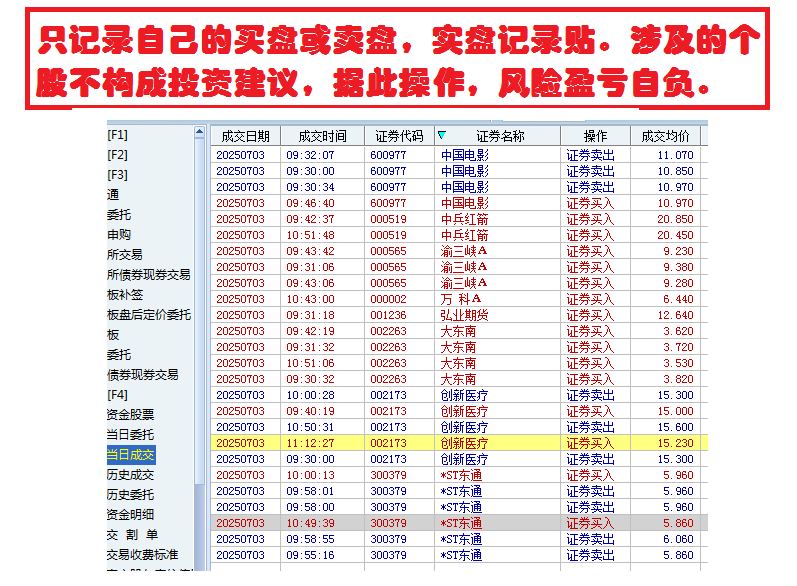The image size is (797, 586).
Task: Select 所债券现券交易 sidebar entry
Action: [x=148, y=274]
